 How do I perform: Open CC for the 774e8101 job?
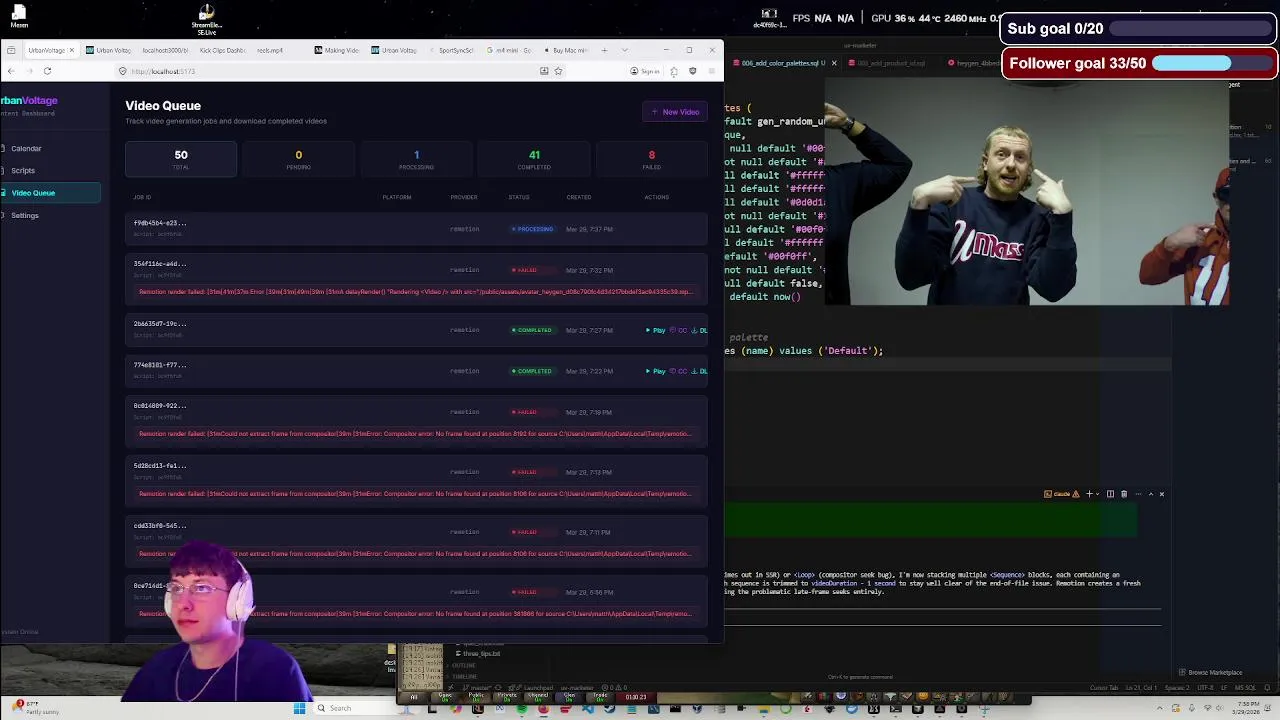pyautogui.click(x=679, y=371)
